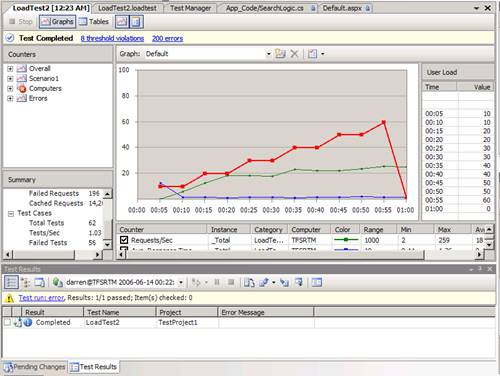Open the 200 errors link
This screenshot has width=500, height=376.
tap(167, 38)
